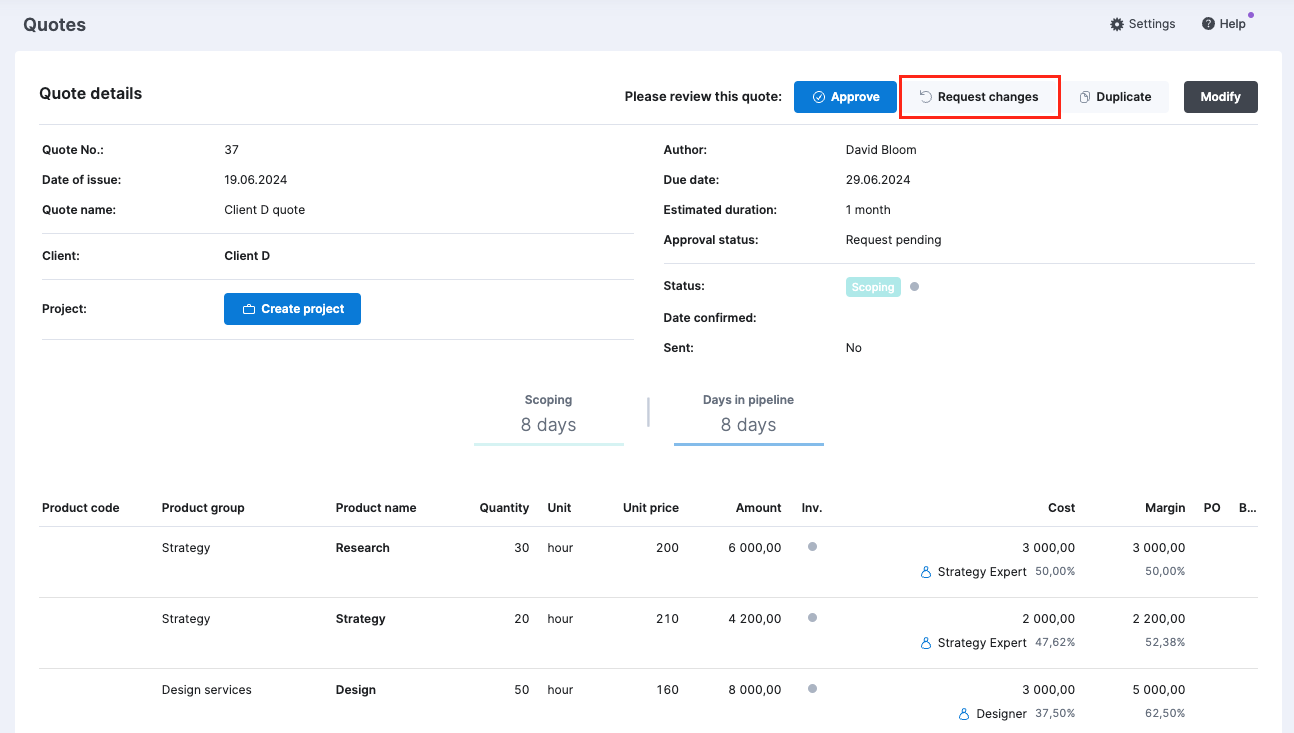This screenshot has height=733, width=1294.
Task: Click the person icon beside Designer
Action: click(x=964, y=714)
